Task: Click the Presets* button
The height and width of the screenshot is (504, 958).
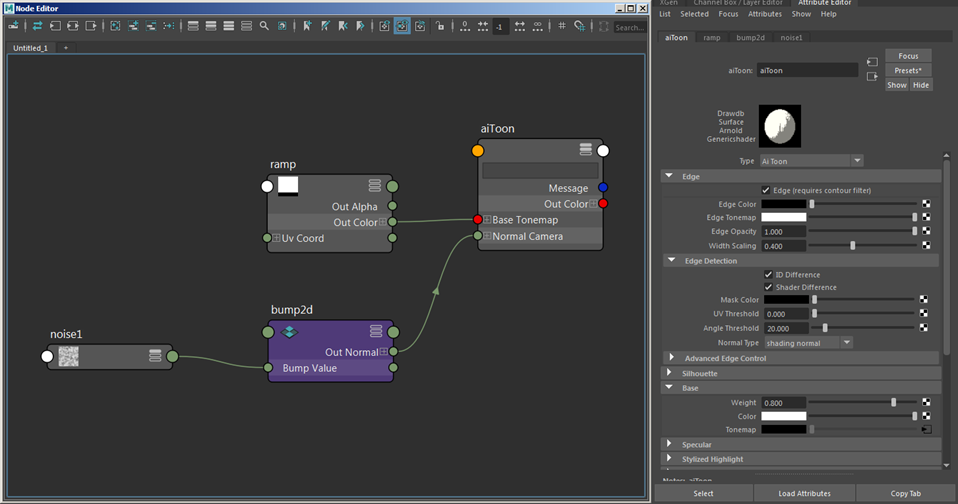Action: pyautogui.click(x=908, y=70)
